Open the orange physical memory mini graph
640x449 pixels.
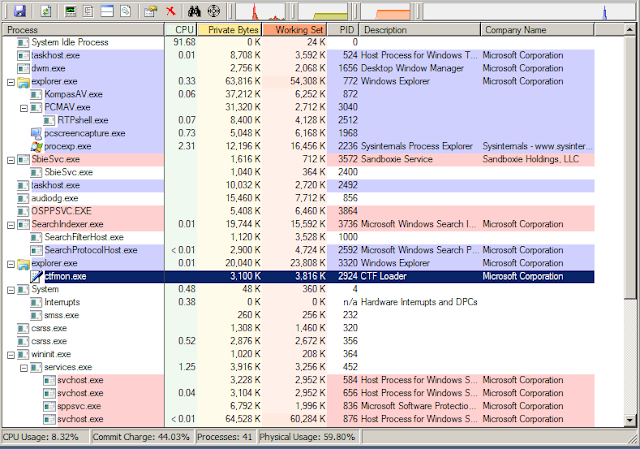tap(386, 11)
